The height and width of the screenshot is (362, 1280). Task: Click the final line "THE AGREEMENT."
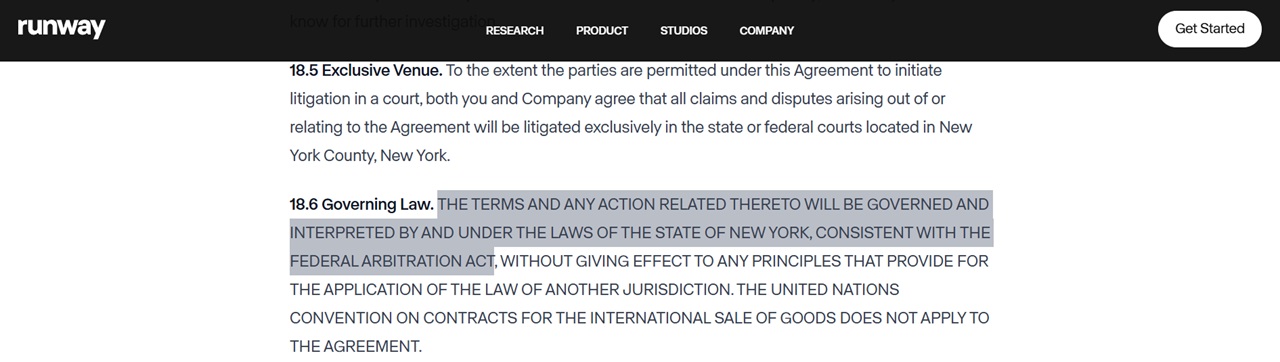pyautogui.click(x=356, y=347)
